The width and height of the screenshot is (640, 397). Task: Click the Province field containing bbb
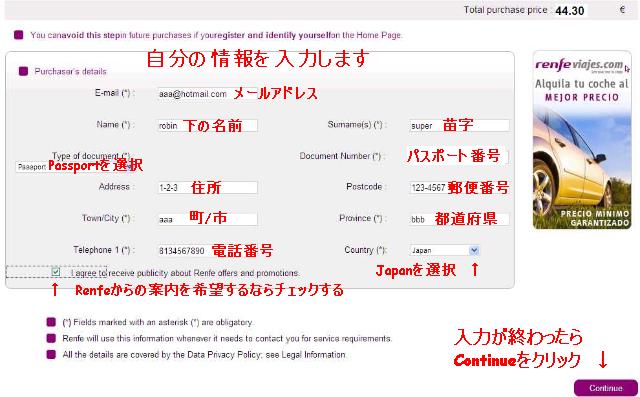pos(459,219)
